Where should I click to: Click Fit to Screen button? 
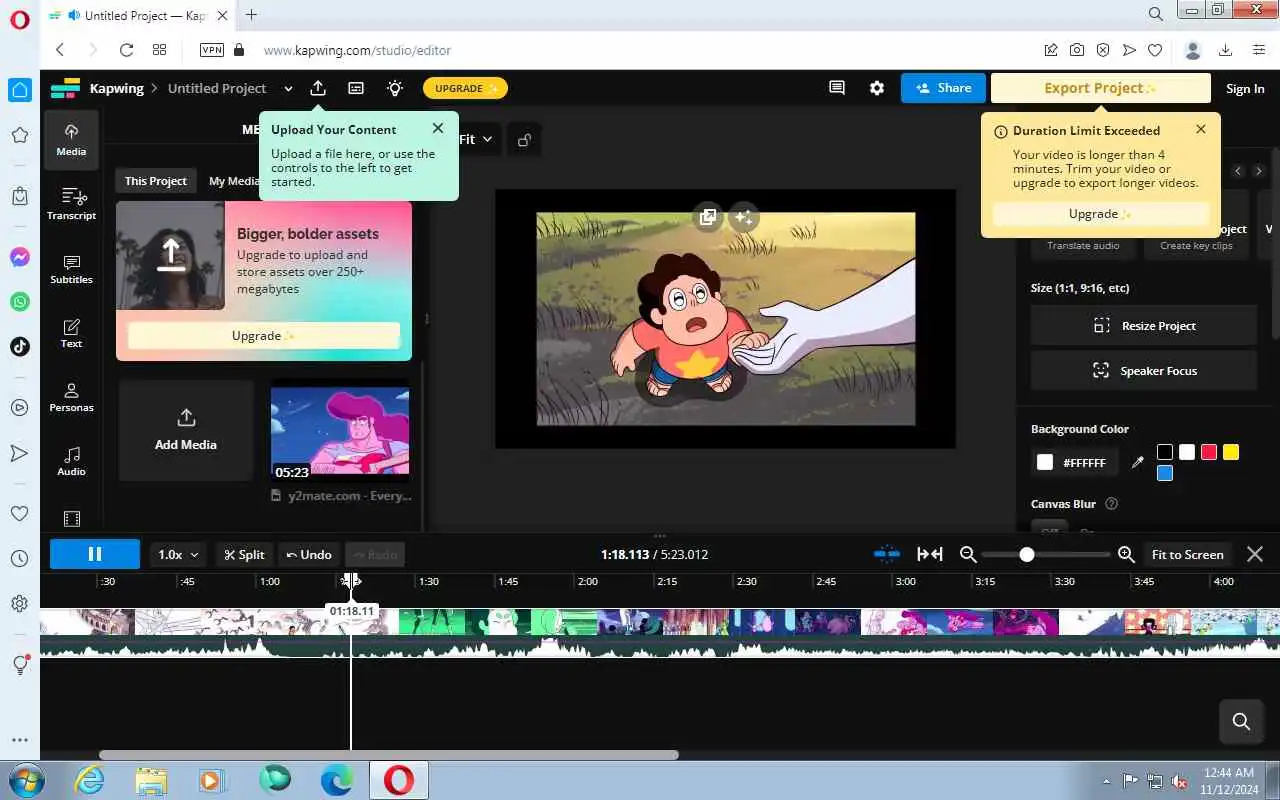pyautogui.click(x=1187, y=554)
